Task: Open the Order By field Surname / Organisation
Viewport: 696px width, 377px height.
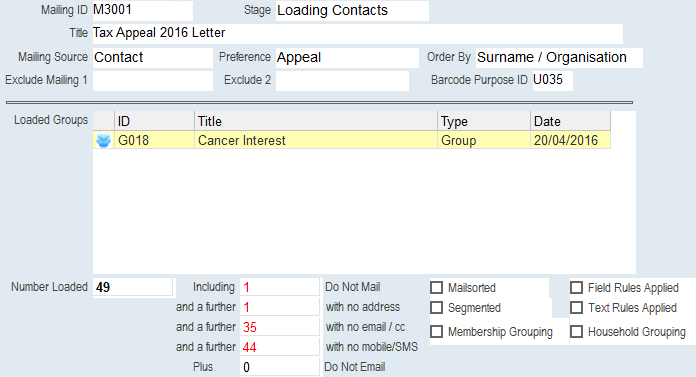Action: (x=559, y=58)
